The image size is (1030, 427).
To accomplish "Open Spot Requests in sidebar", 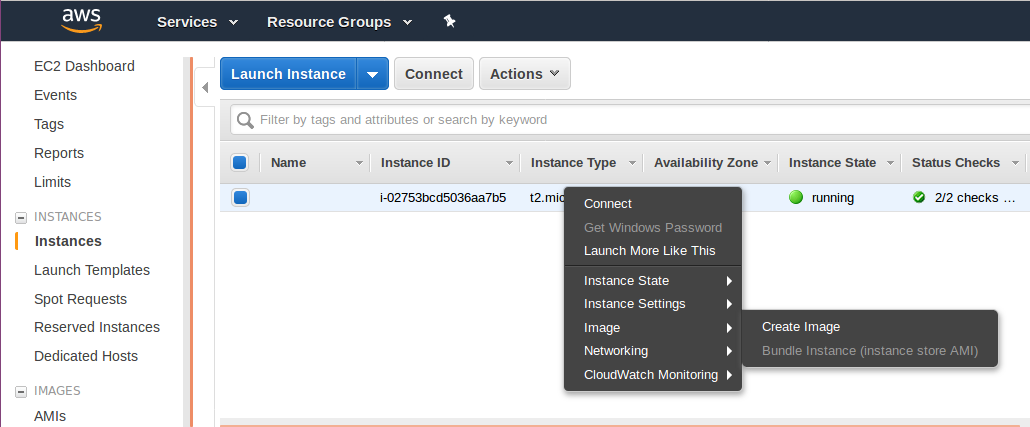I will (x=80, y=299).
